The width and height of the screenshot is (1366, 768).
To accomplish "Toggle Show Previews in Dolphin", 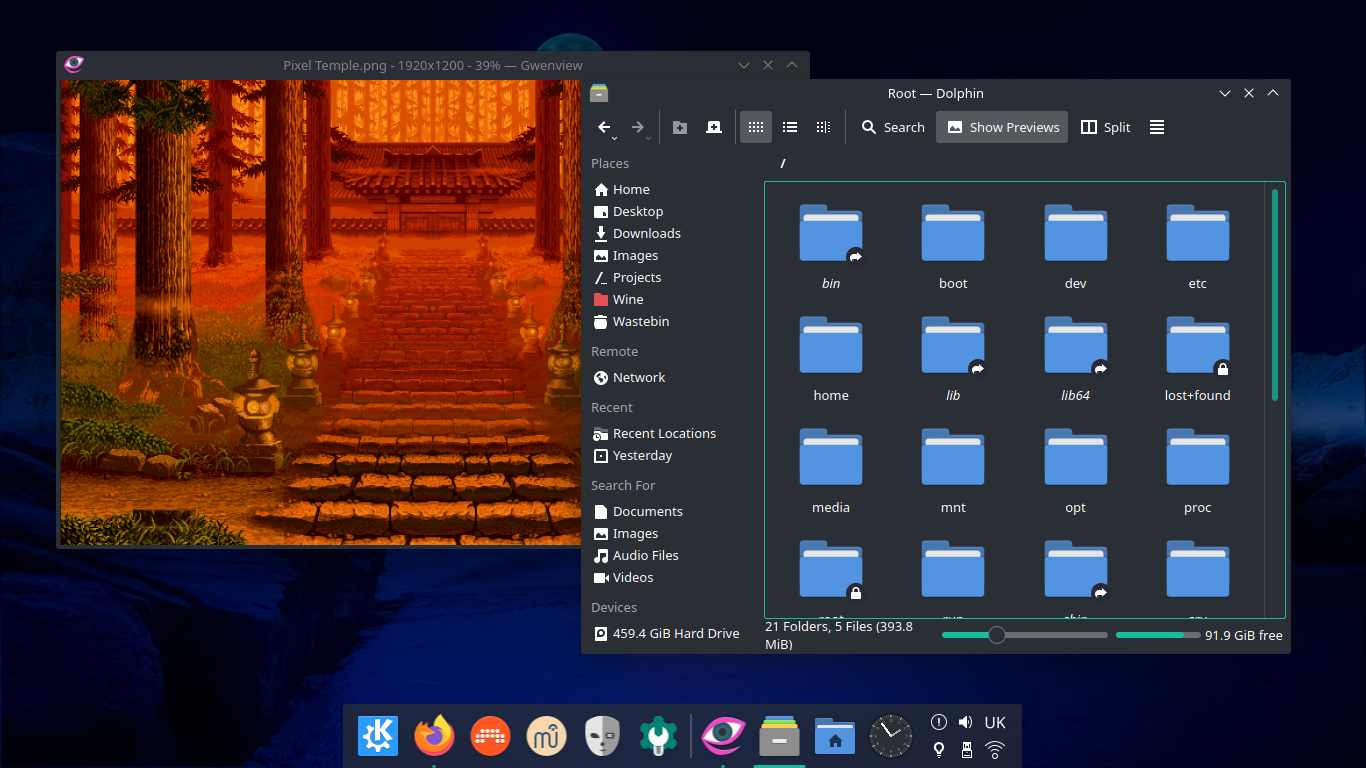I will 1002,127.
